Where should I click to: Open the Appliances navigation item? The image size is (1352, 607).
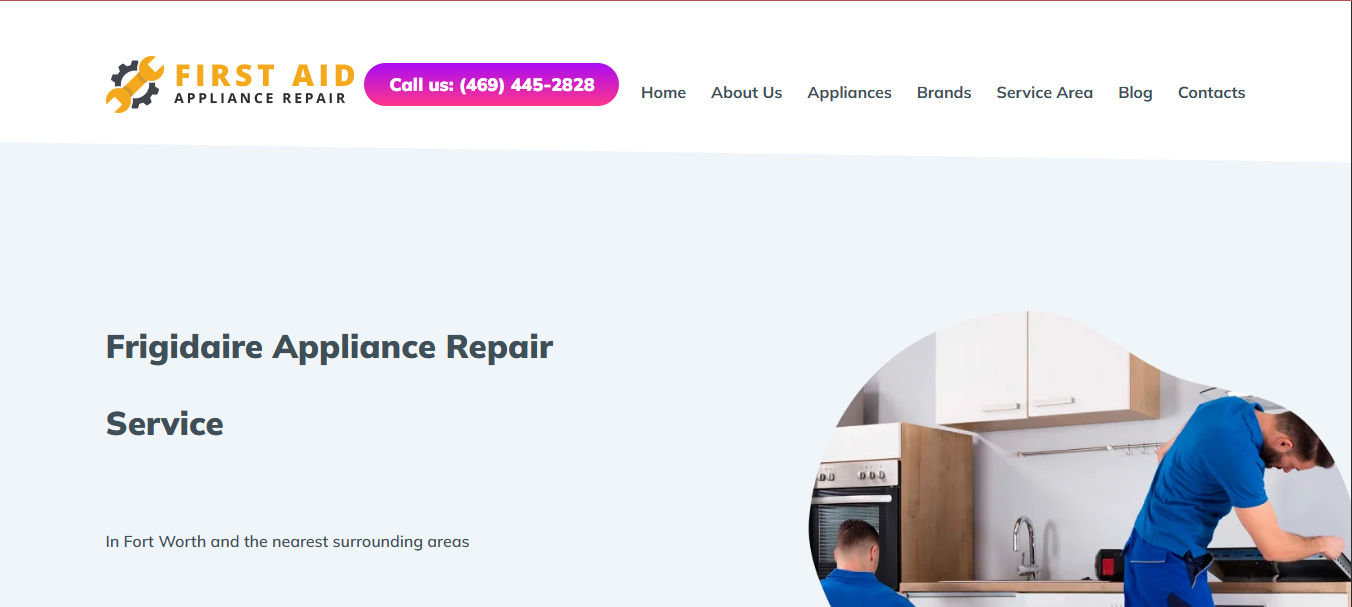click(x=849, y=92)
